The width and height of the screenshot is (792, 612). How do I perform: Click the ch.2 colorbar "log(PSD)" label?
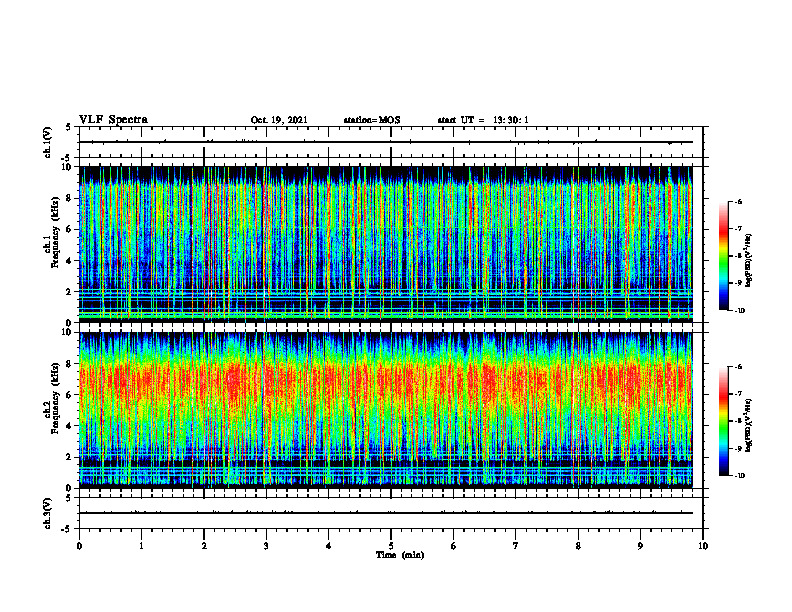coord(749,427)
